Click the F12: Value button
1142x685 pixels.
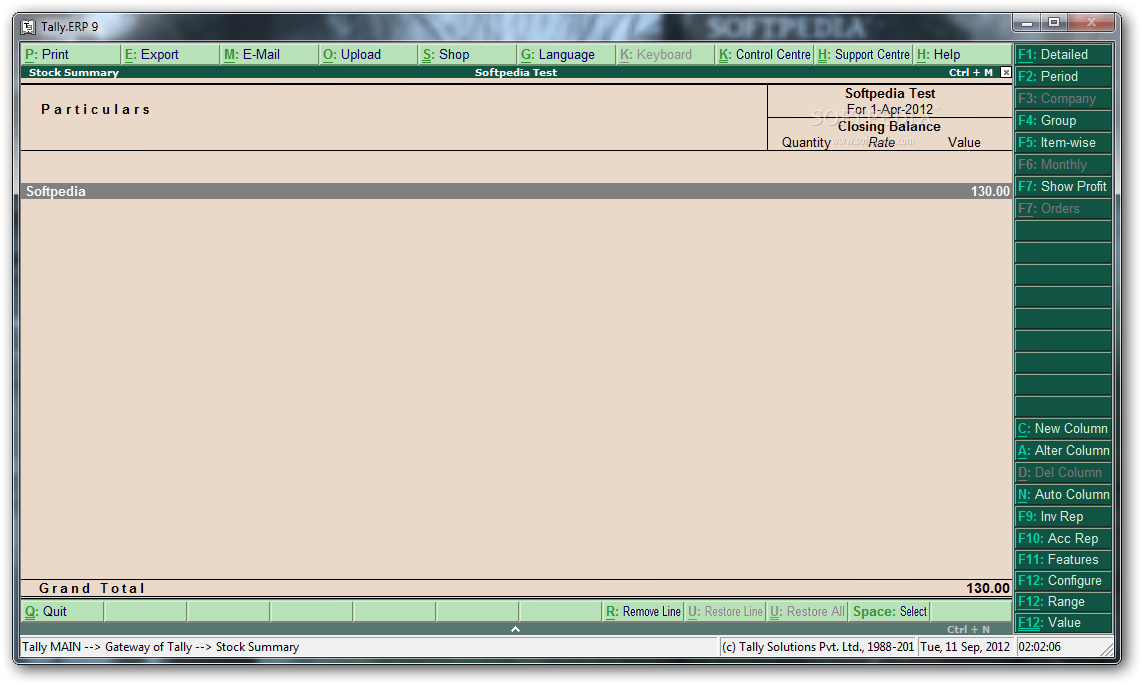coord(1063,623)
